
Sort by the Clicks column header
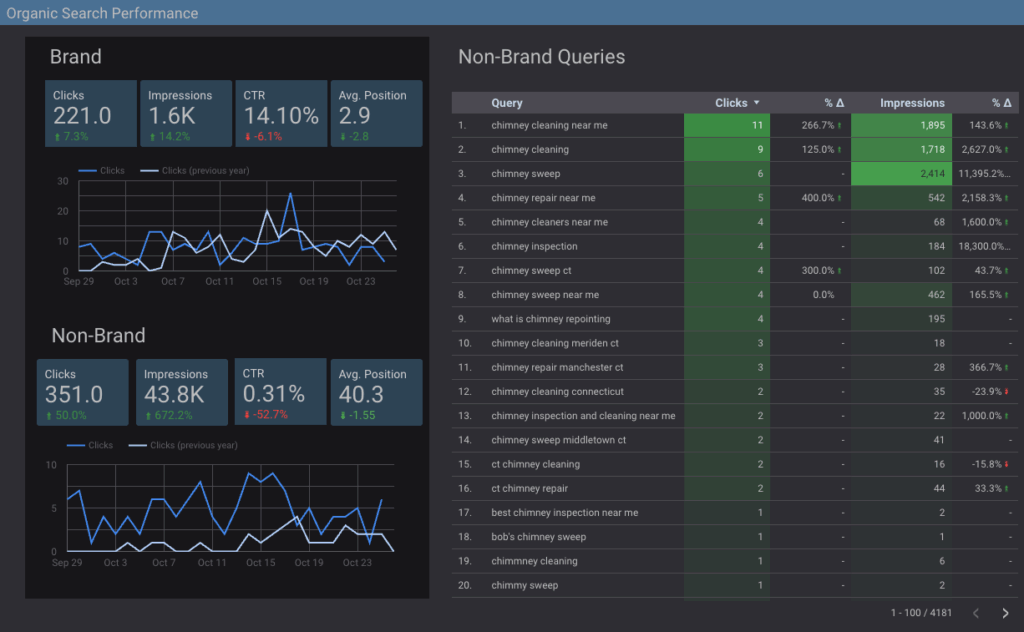pos(731,103)
